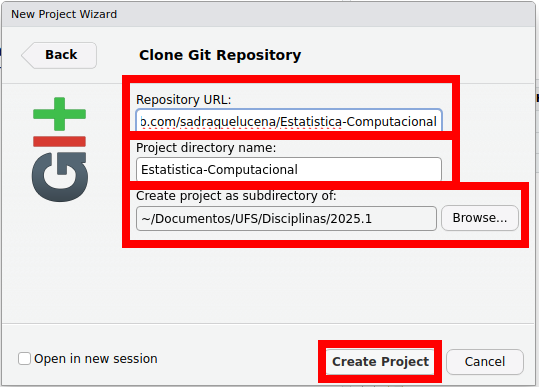Click the Git logo icon
Screen dimensions: 539x387
tap(59, 149)
